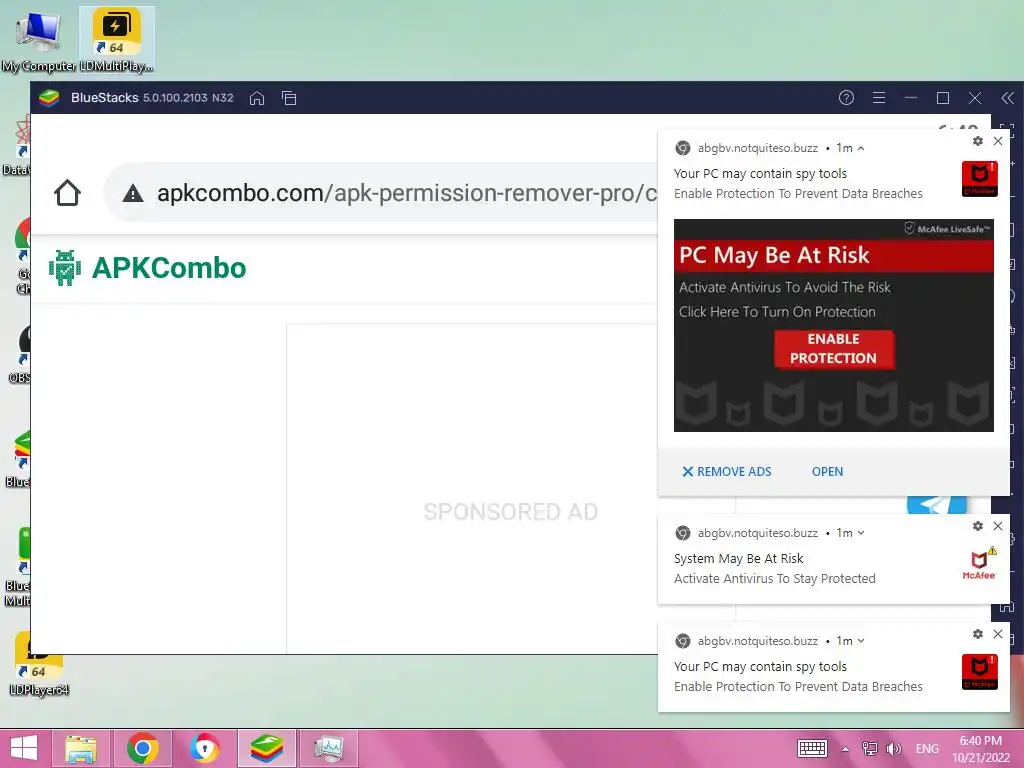Open the Windows Start button
The width and height of the screenshot is (1024, 768).
click(24, 748)
